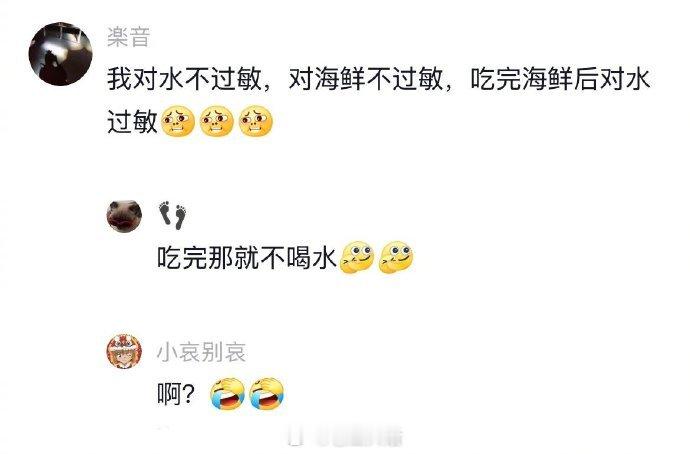Tap the right laughing-crying emoji
This screenshot has height=454, width=690.
click(x=266, y=394)
